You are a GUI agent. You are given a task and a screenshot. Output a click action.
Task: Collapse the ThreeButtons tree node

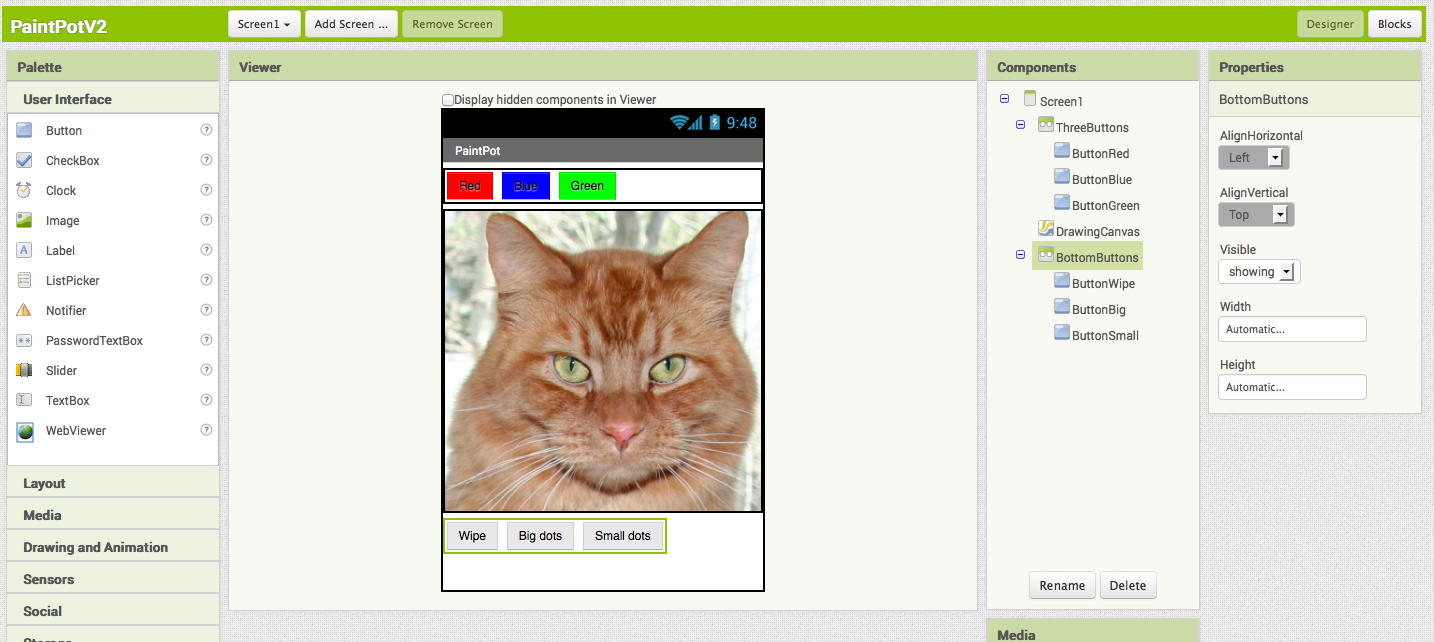click(1020, 125)
